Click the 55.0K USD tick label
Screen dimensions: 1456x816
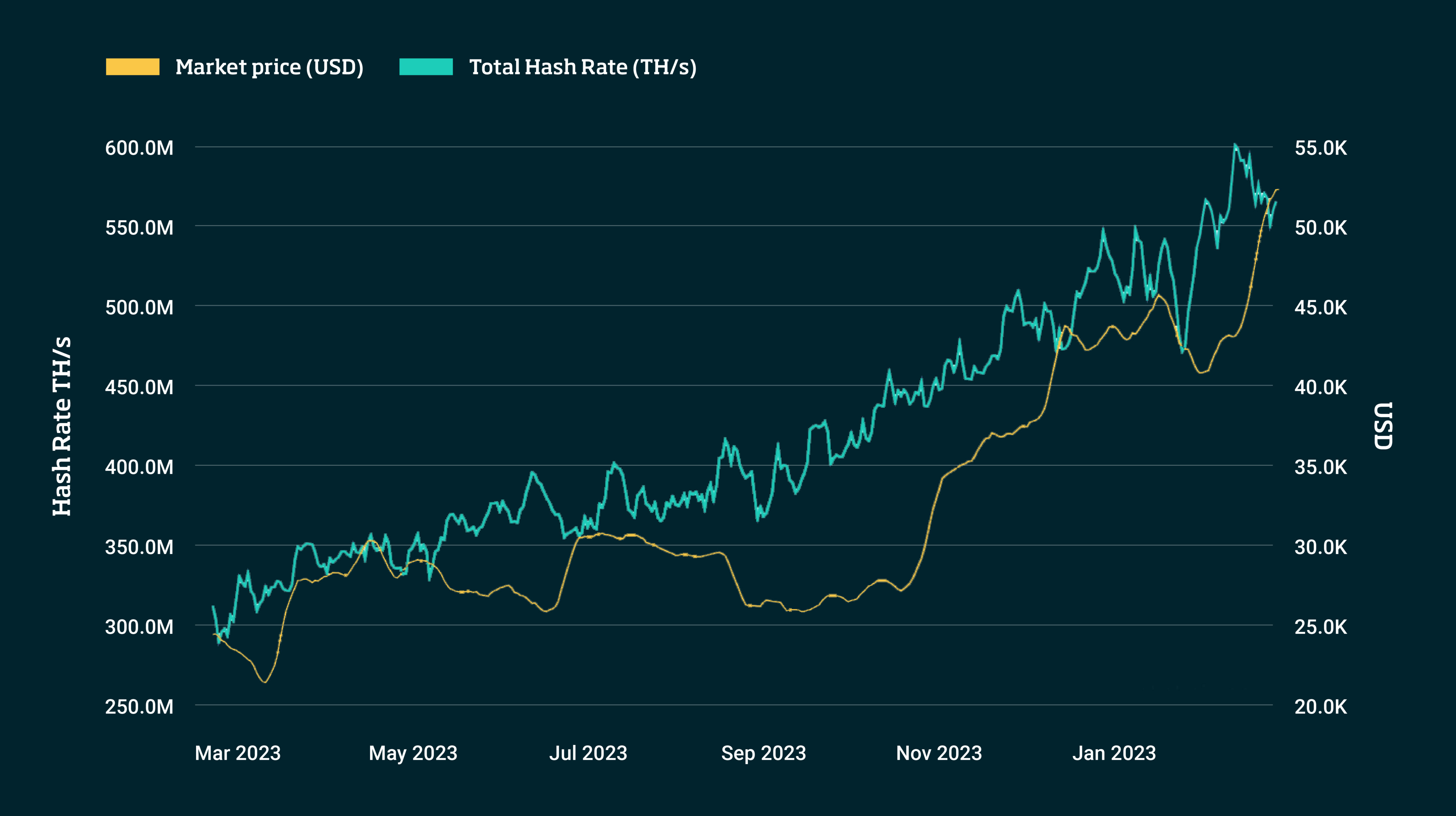pyautogui.click(x=1320, y=148)
